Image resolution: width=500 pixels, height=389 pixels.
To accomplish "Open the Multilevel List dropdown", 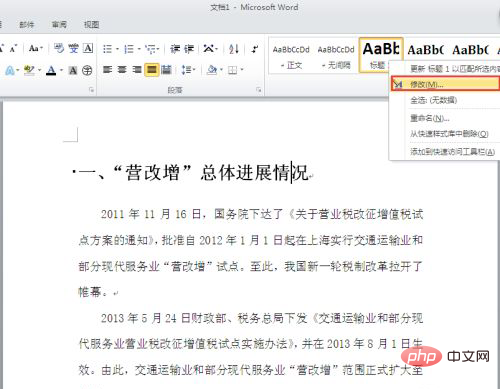I will 152,49.
